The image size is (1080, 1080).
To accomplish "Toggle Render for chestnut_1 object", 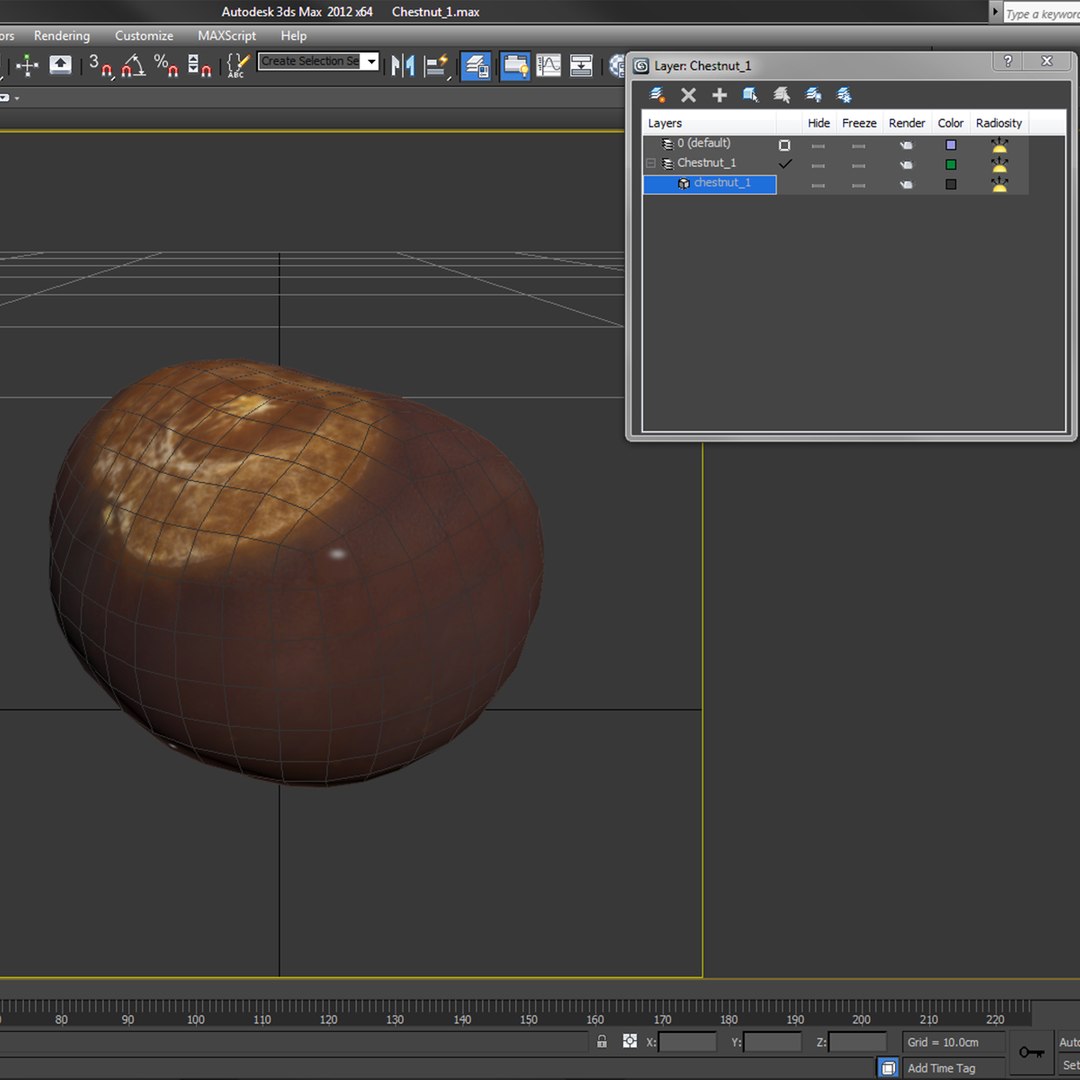I will coord(906,185).
